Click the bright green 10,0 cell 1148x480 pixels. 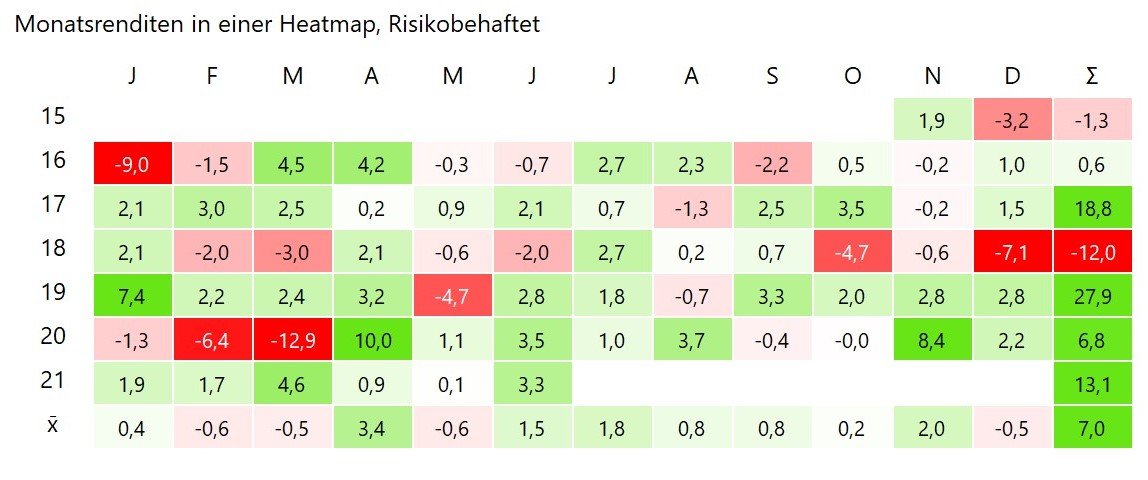[372, 339]
